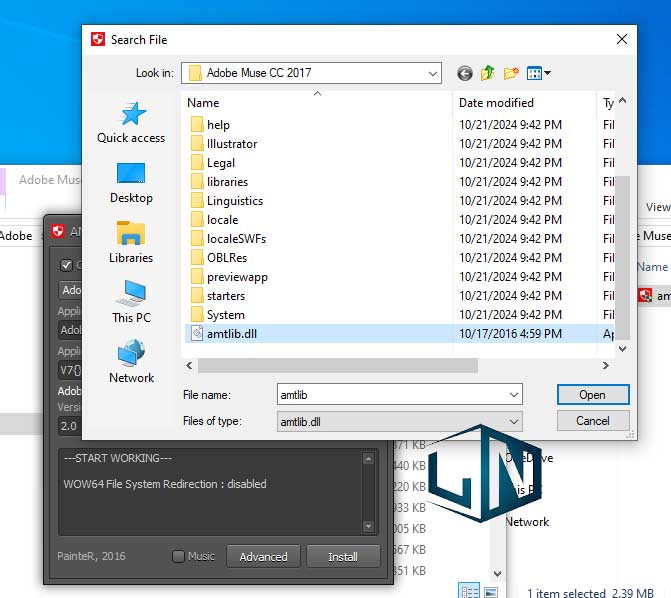Click the Advanced button in patcher

[263, 556]
